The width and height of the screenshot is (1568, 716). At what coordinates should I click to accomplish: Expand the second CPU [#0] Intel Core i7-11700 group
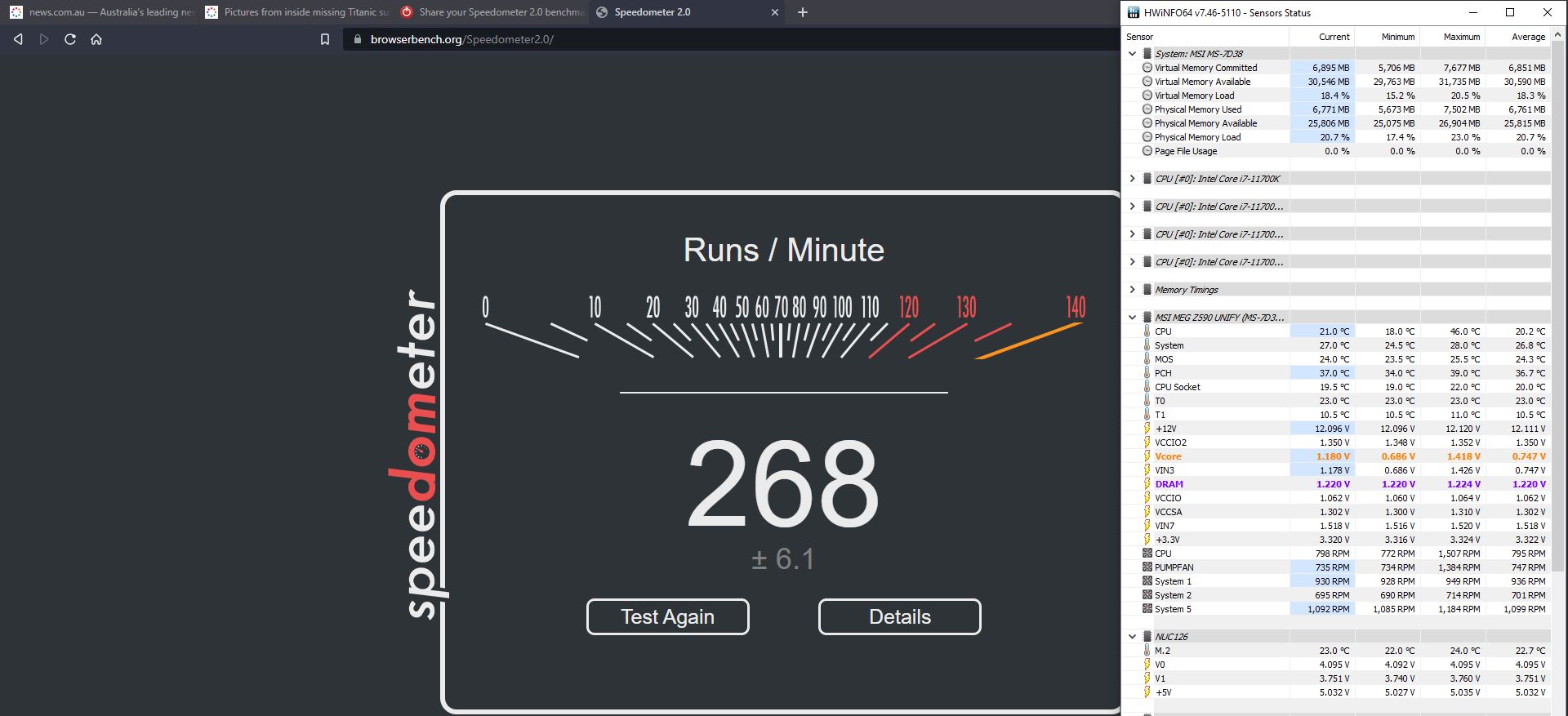click(1132, 207)
